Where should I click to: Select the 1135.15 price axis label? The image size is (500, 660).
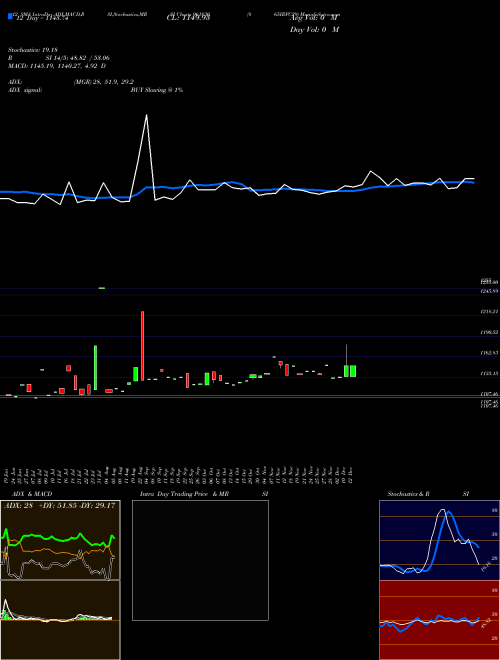tap(489, 373)
